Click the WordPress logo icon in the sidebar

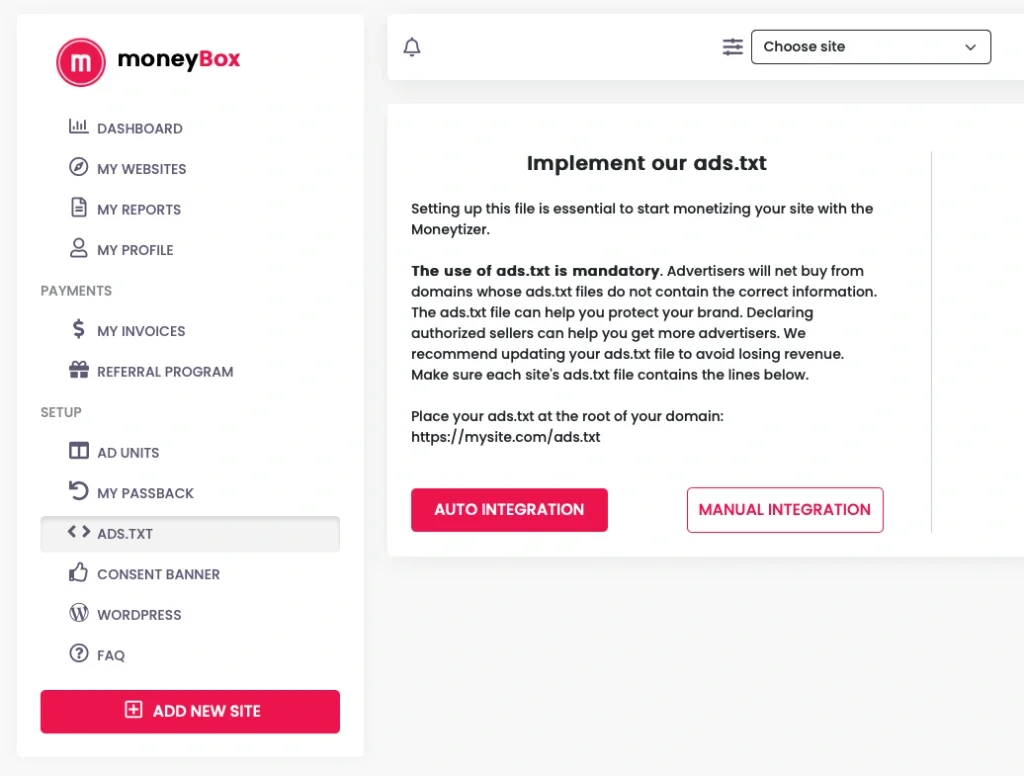click(79, 613)
